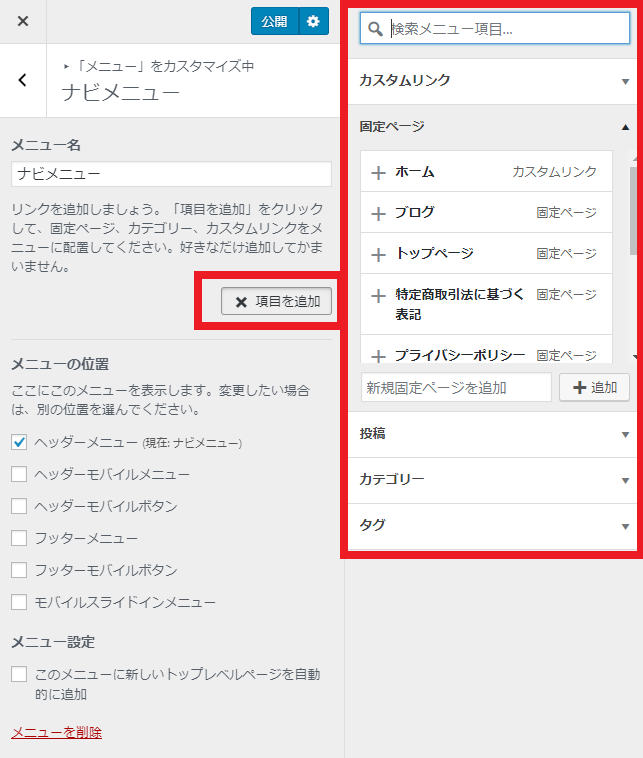Screen dimensions: 643x758
Task: Click the plus icon beside ブログ
Action: pyautogui.click(x=378, y=213)
